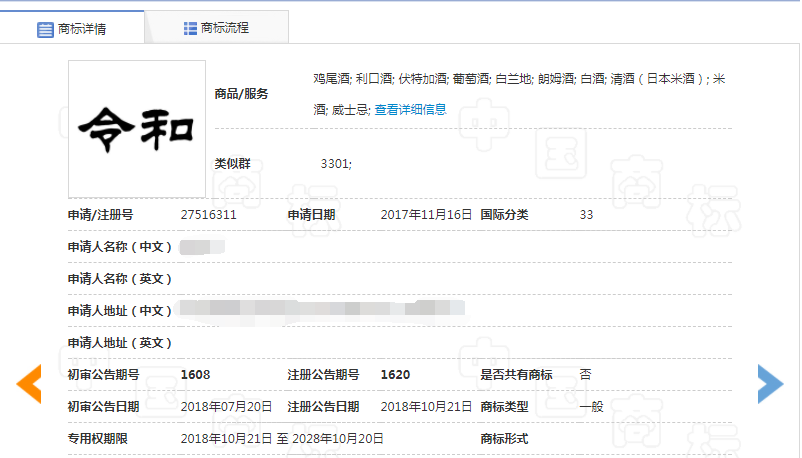
Task: Select the exclusive period 2018年10月21日 至 2028年10月20日
Action: [x=282, y=439]
